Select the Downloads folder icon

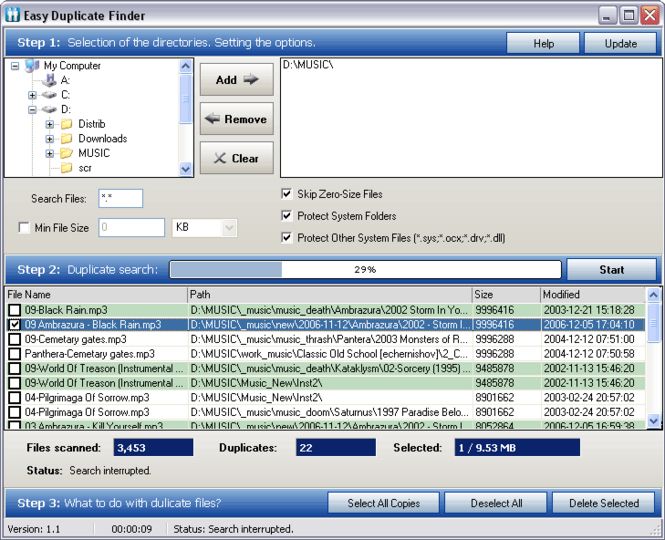pos(67,139)
